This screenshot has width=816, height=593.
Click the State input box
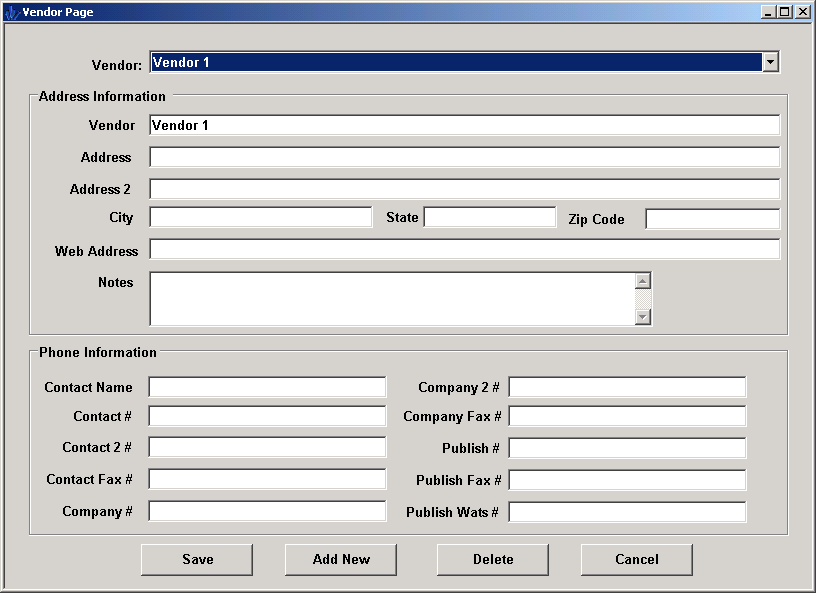[x=489, y=218]
